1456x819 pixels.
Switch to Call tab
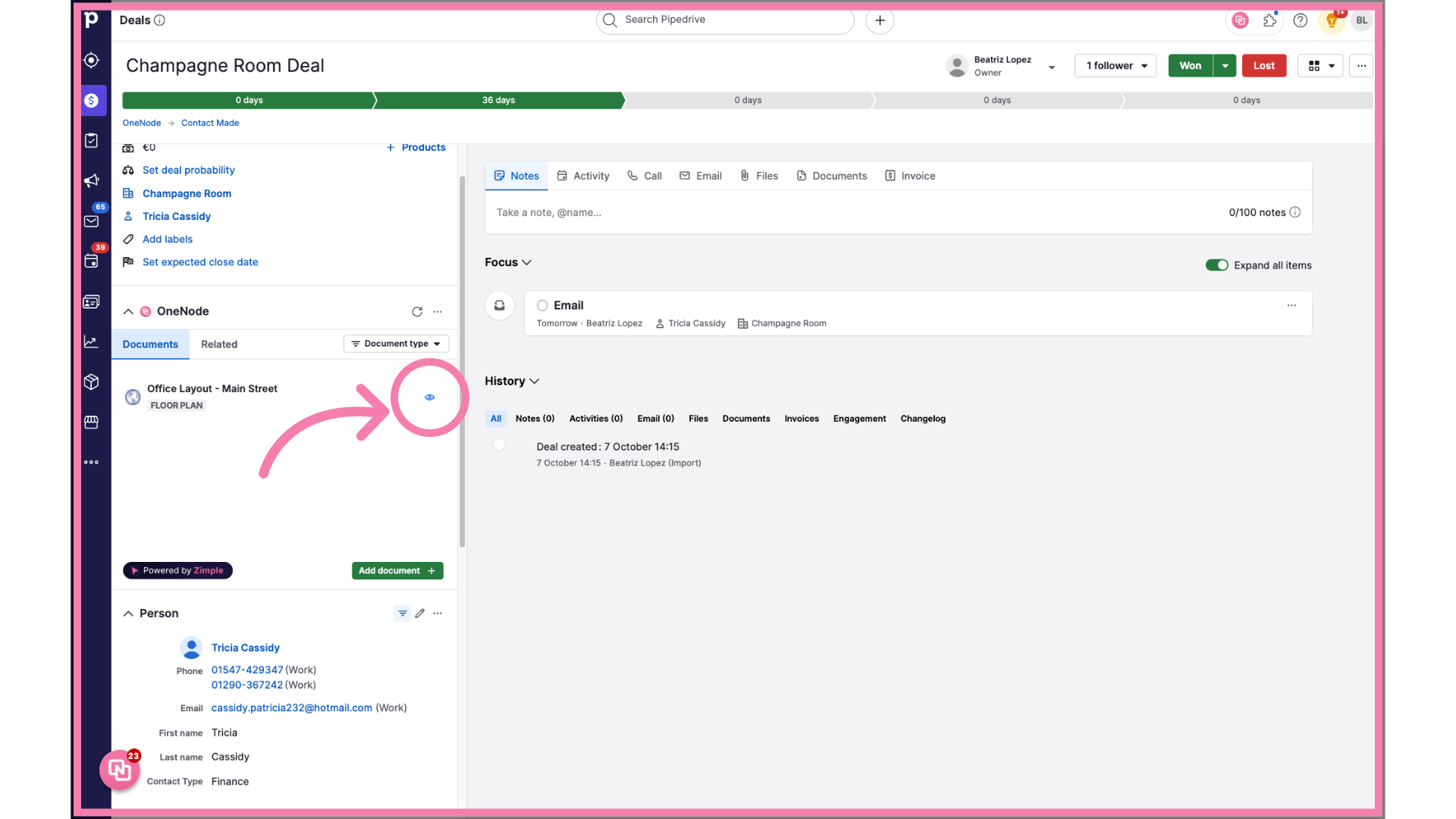point(645,176)
